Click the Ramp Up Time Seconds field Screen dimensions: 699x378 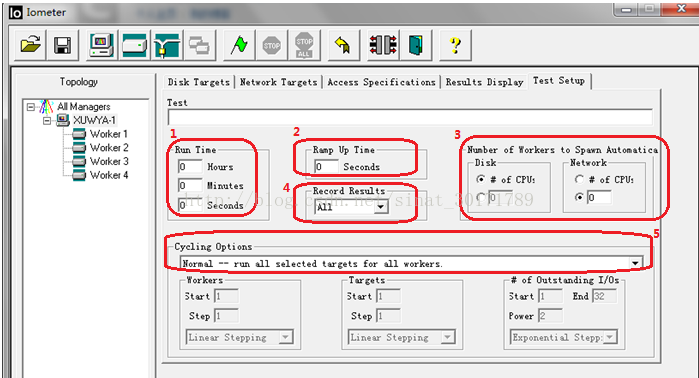tap(326, 167)
